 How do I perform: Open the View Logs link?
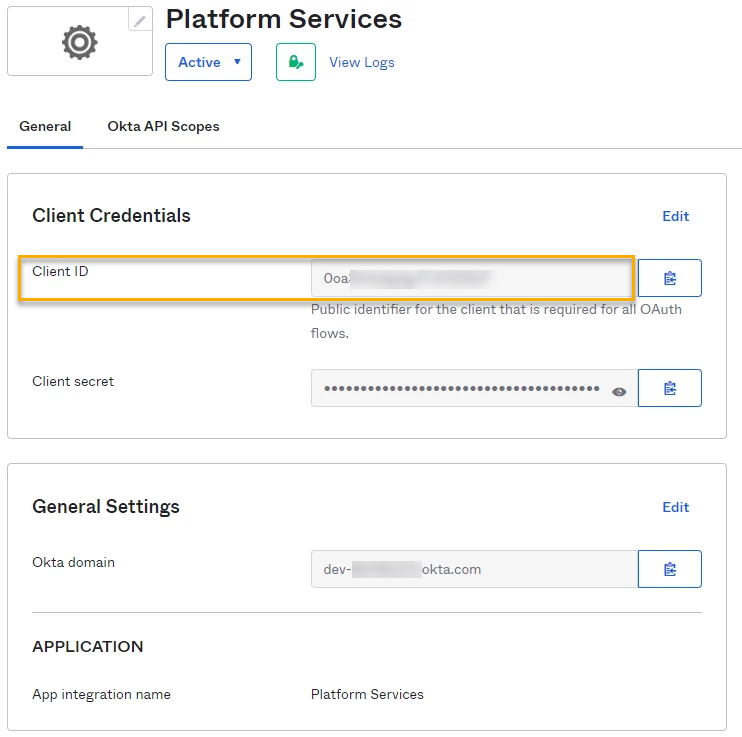coord(362,62)
